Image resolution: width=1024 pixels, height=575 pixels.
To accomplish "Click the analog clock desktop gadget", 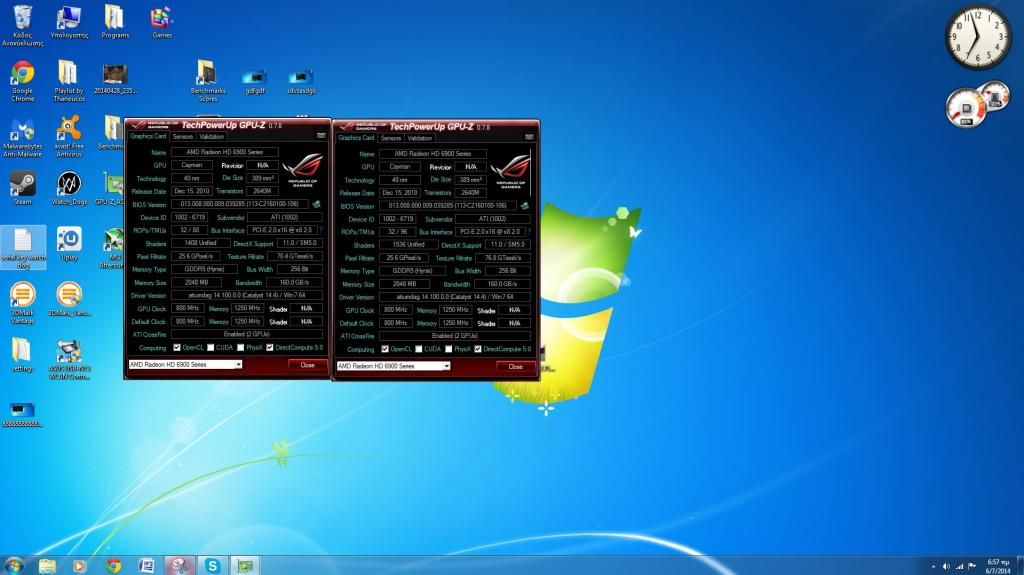I will tap(977, 37).
